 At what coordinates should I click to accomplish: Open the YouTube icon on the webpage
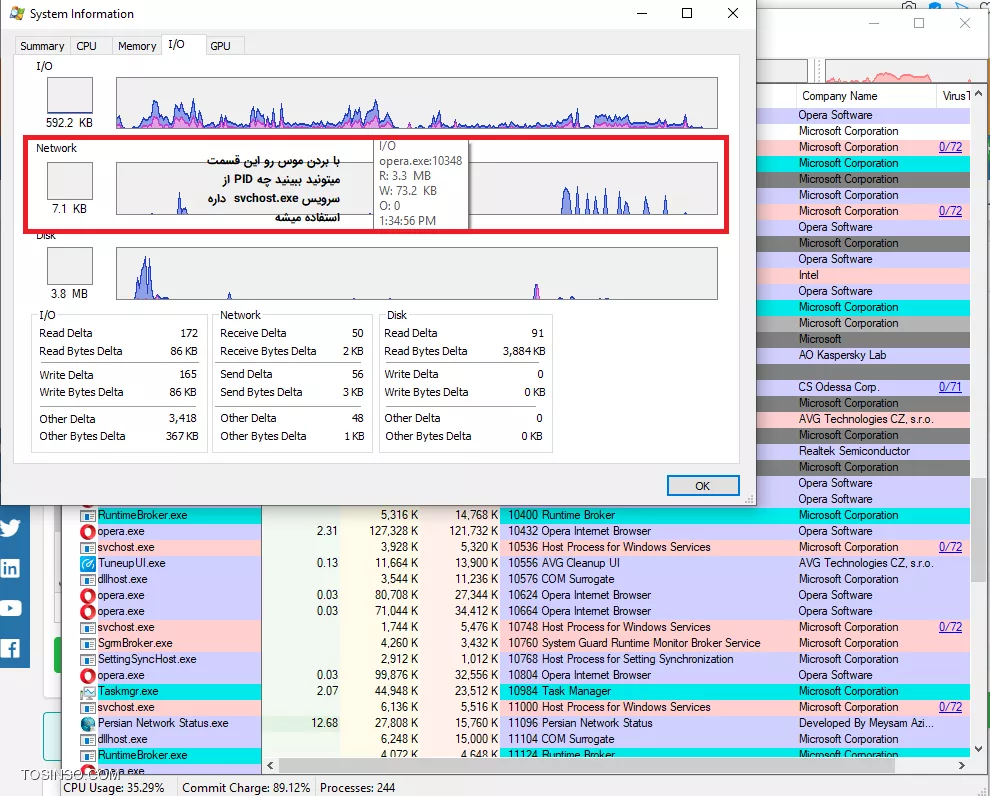coord(11,608)
